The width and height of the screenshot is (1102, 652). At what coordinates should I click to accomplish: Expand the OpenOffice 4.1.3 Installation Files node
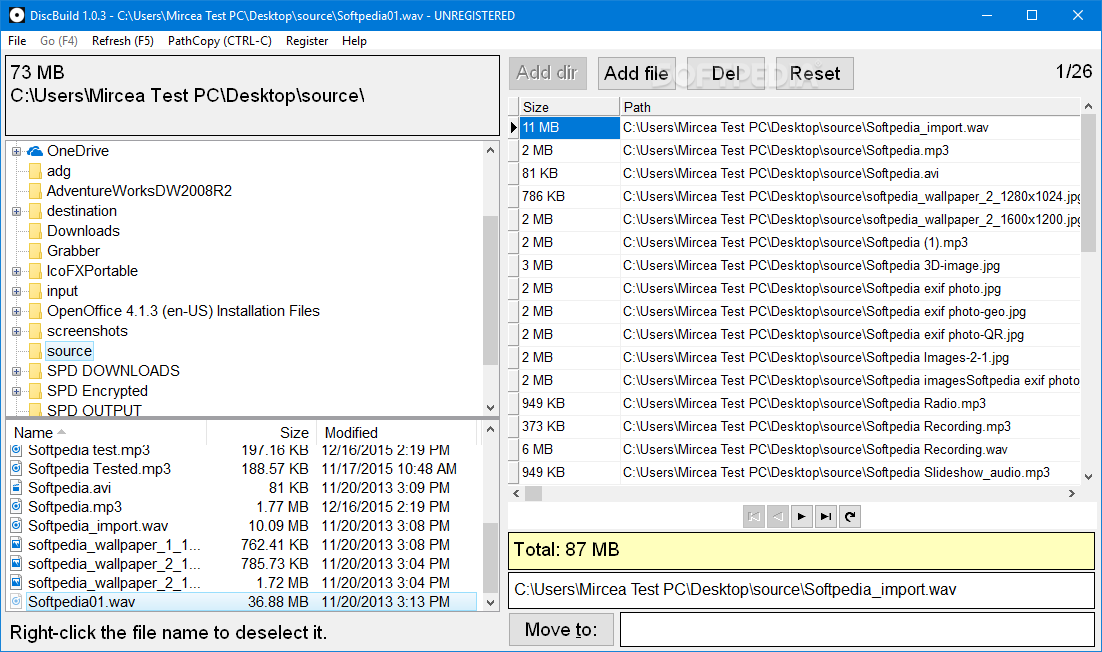tap(16, 311)
